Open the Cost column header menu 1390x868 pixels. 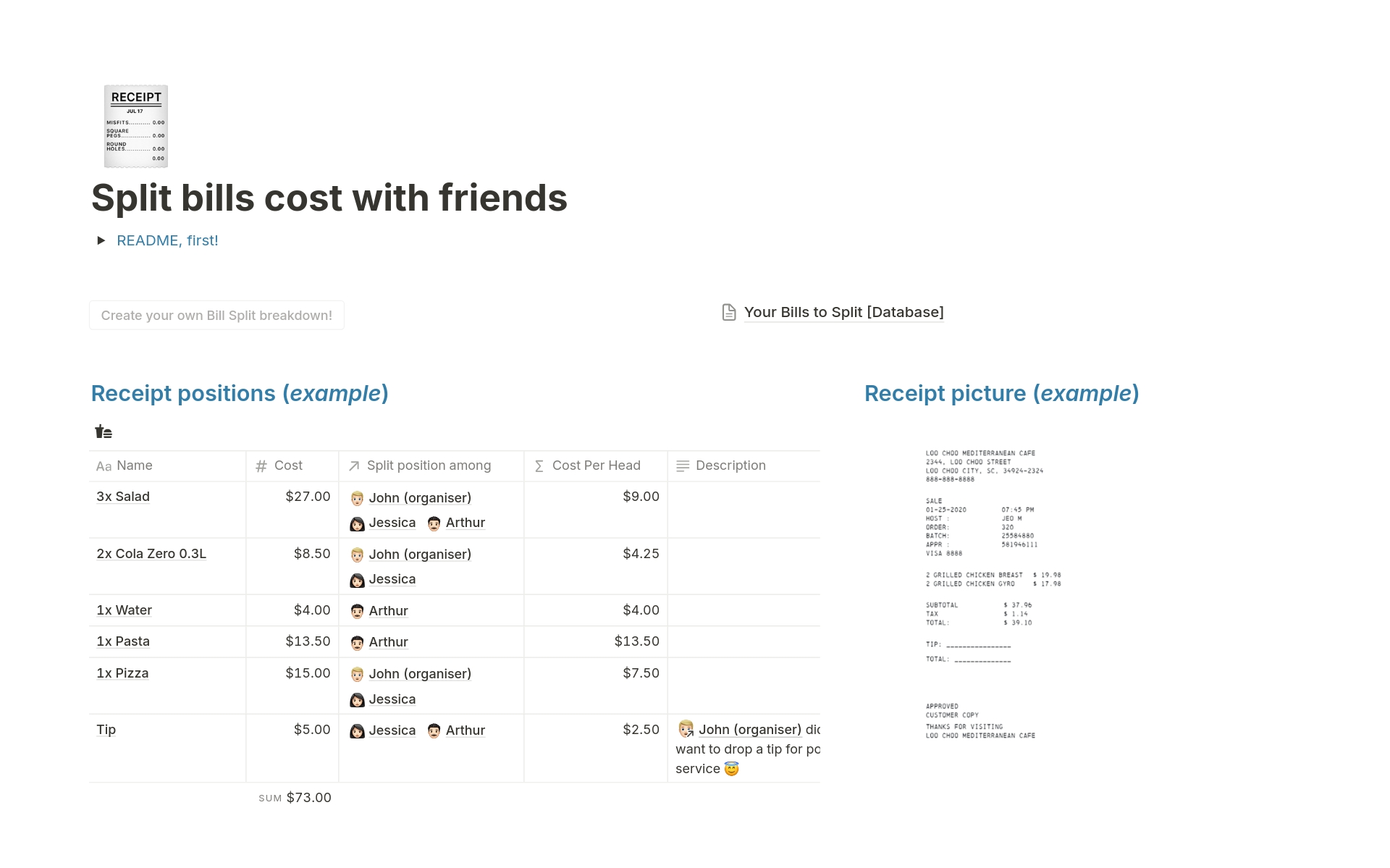point(288,465)
